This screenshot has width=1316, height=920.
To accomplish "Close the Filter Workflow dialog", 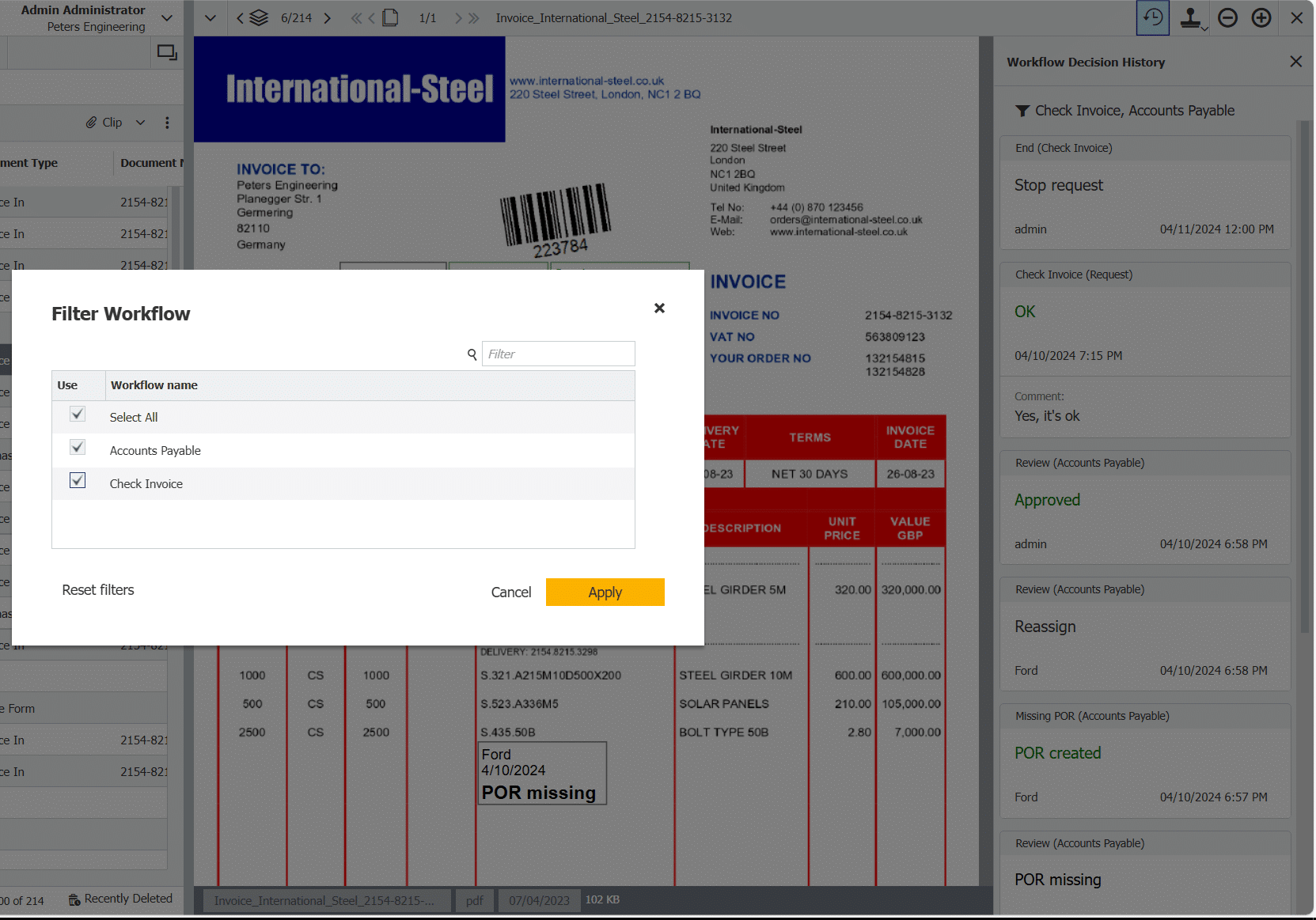I will [x=659, y=308].
